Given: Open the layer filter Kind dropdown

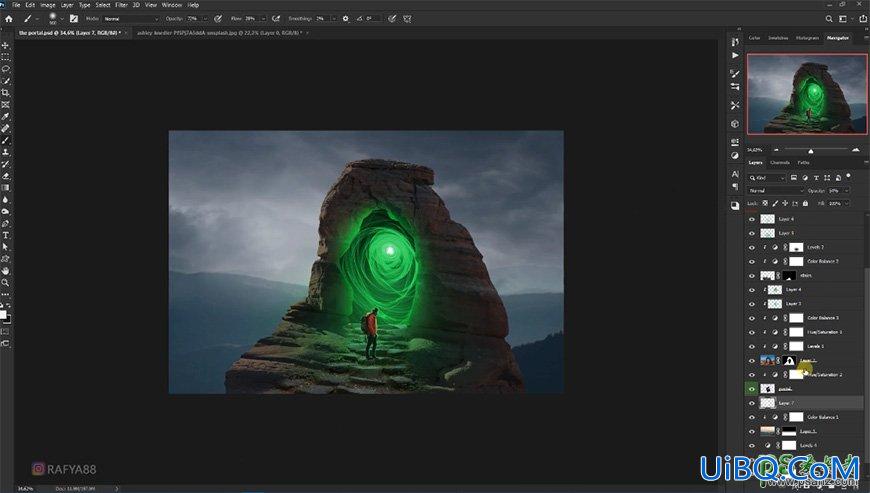Looking at the screenshot, I should point(767,177).
